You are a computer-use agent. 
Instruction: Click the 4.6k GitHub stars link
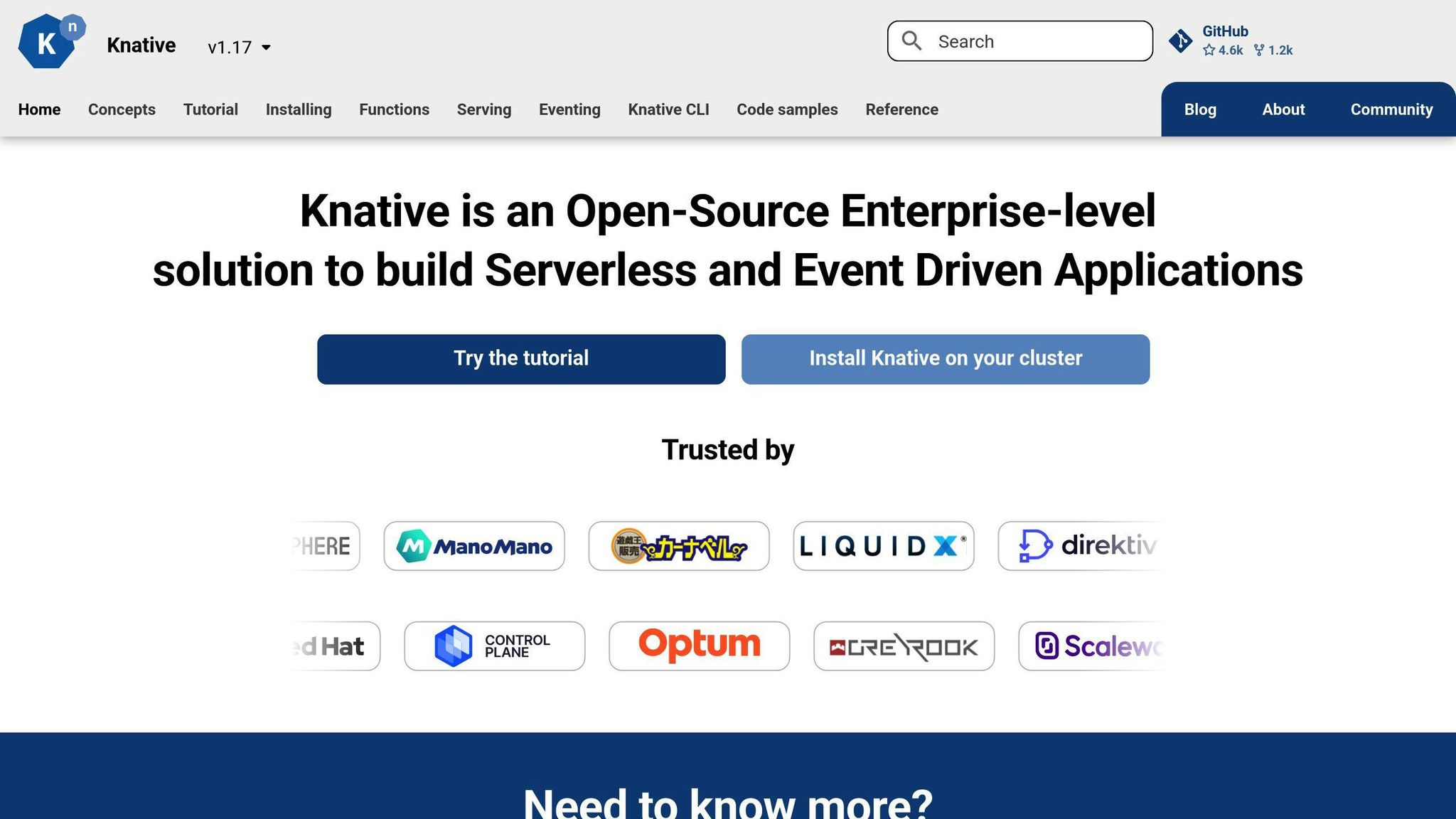pyautogui.click(x=1223, y=50)
